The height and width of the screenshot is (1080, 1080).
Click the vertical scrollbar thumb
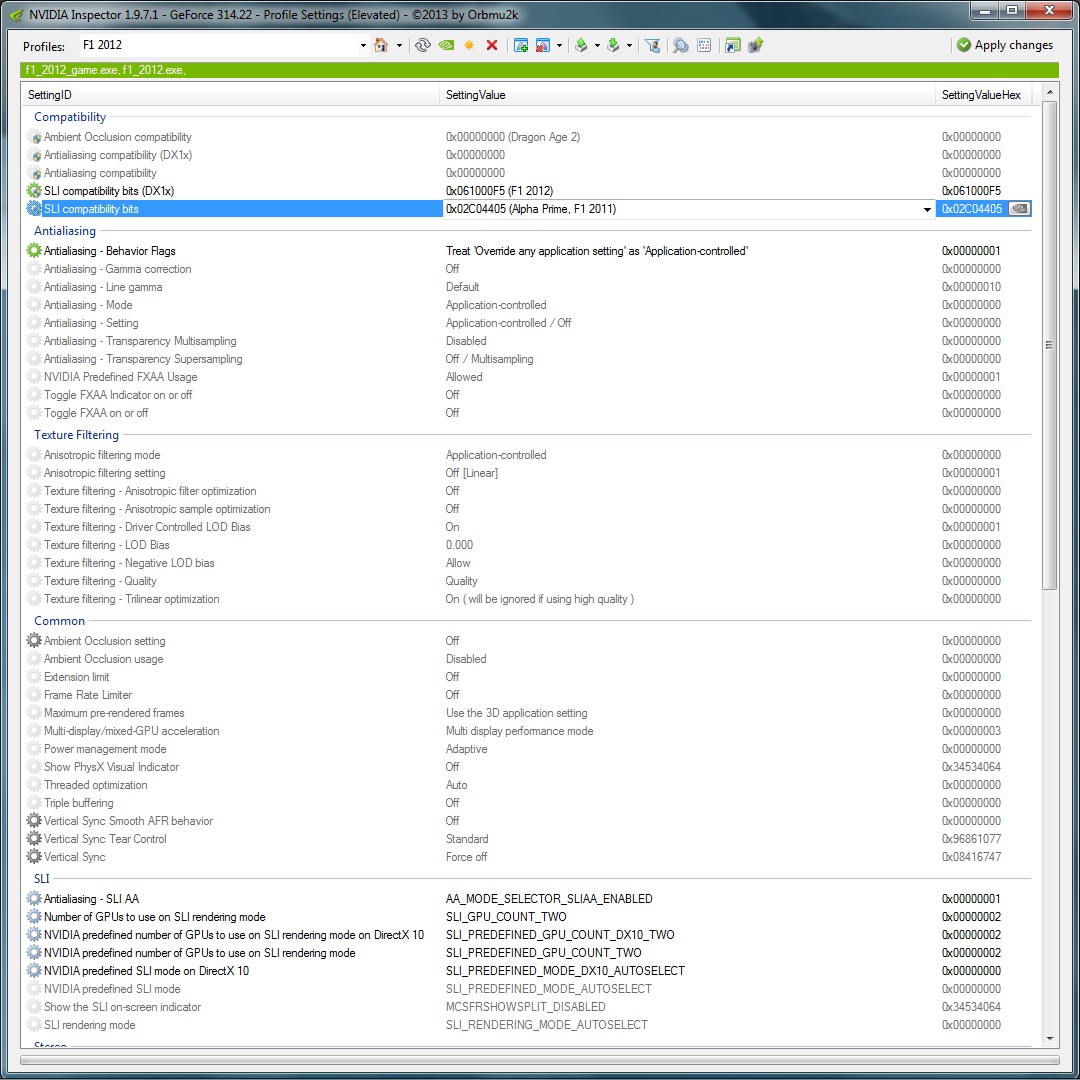(x=1049, y=345)
